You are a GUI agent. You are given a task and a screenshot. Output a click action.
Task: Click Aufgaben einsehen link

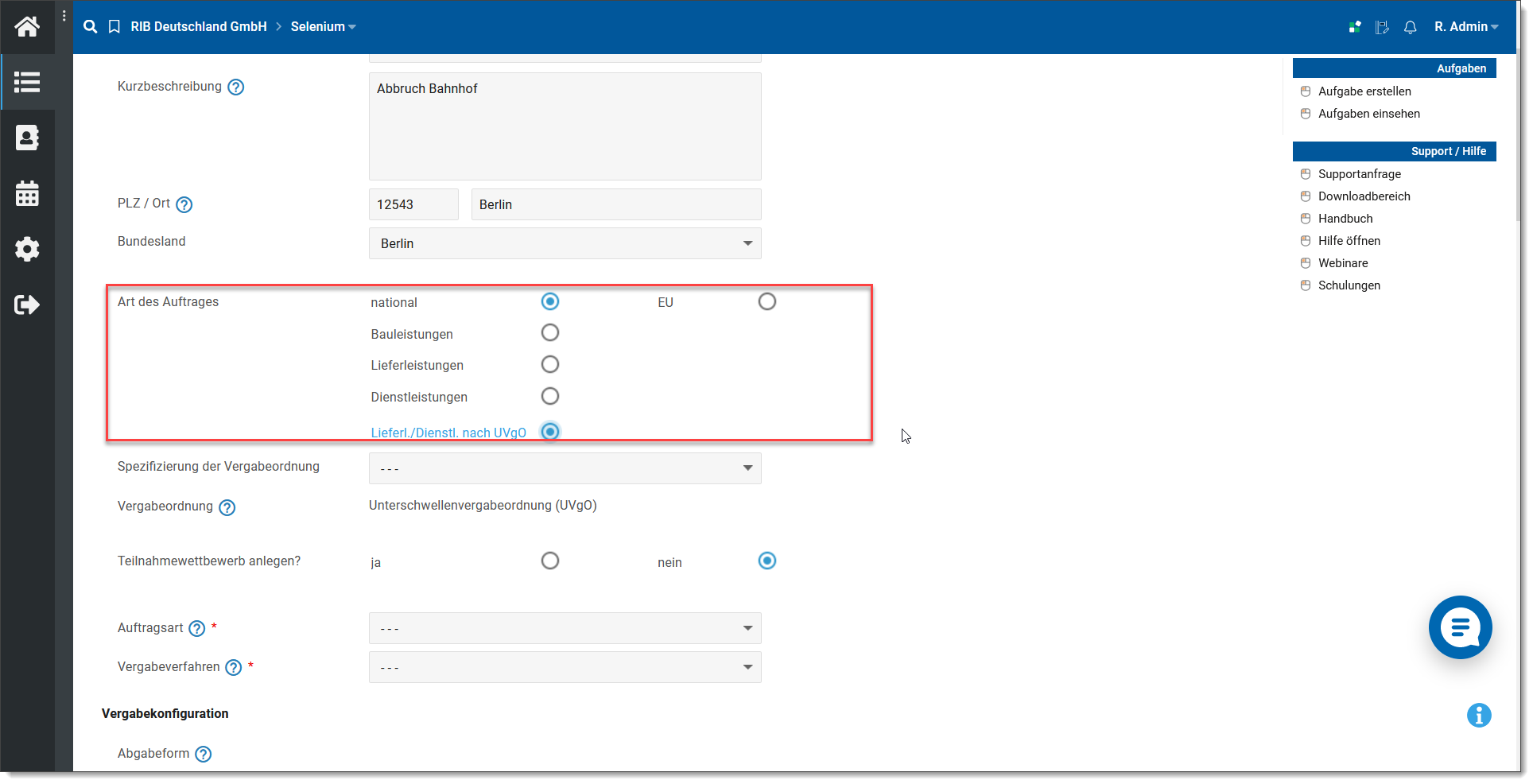point(1369,114)
